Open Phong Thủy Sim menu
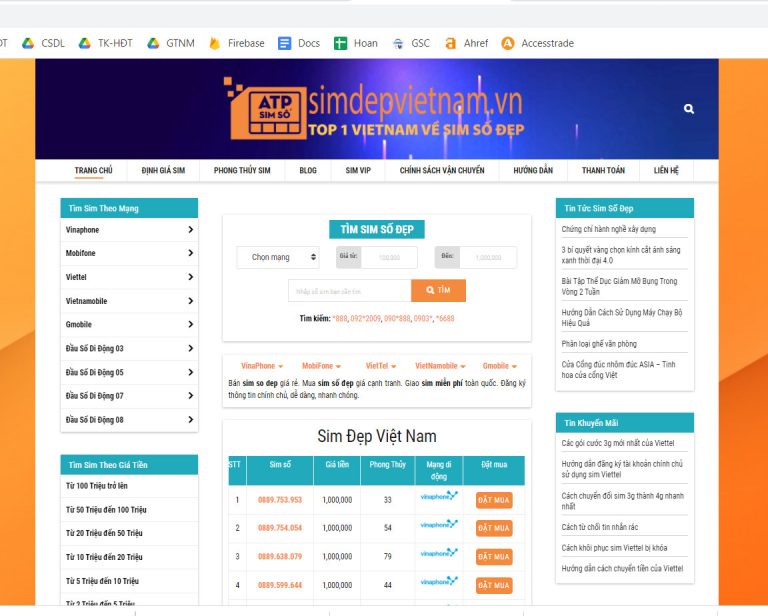This screenshot has height=616, width=768. 242,170
